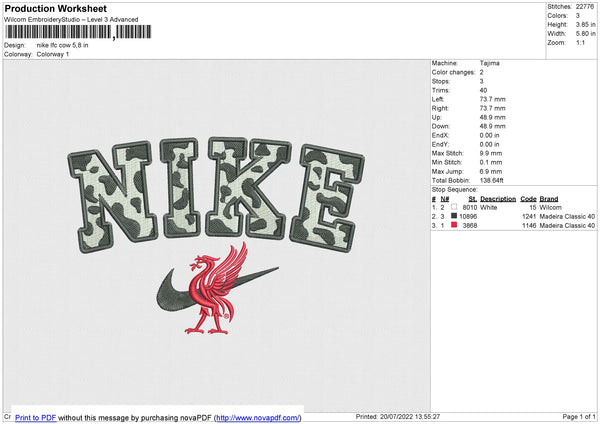
Task: Click the 'Brand' column header
Action: (549, 199)
